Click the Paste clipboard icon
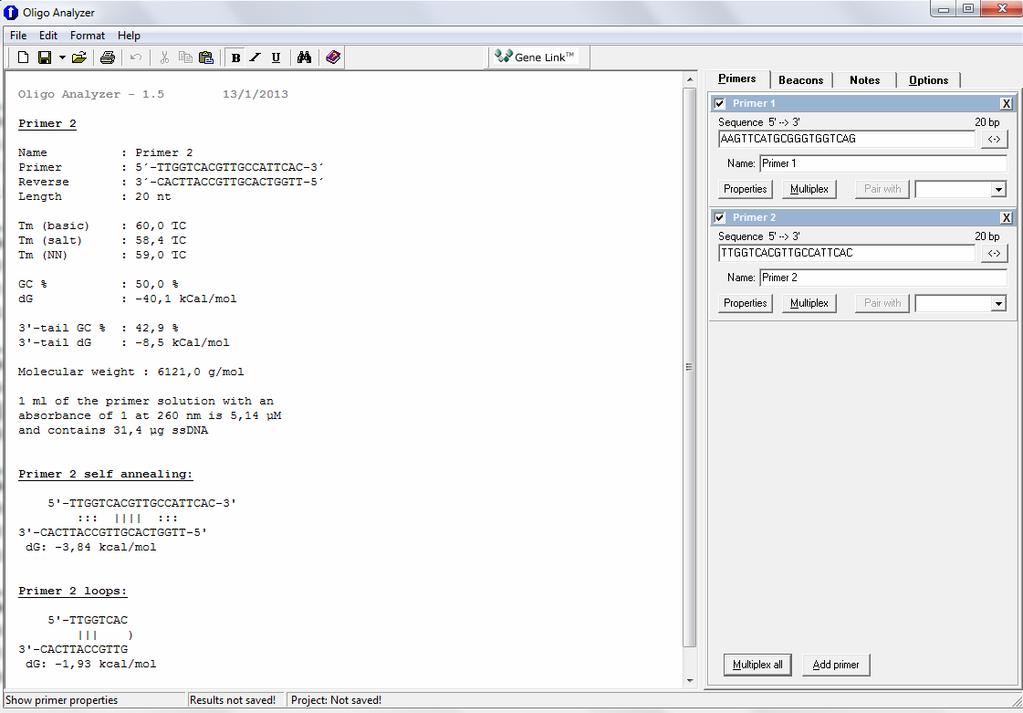The image size is (1023, 713). (206, 57)
